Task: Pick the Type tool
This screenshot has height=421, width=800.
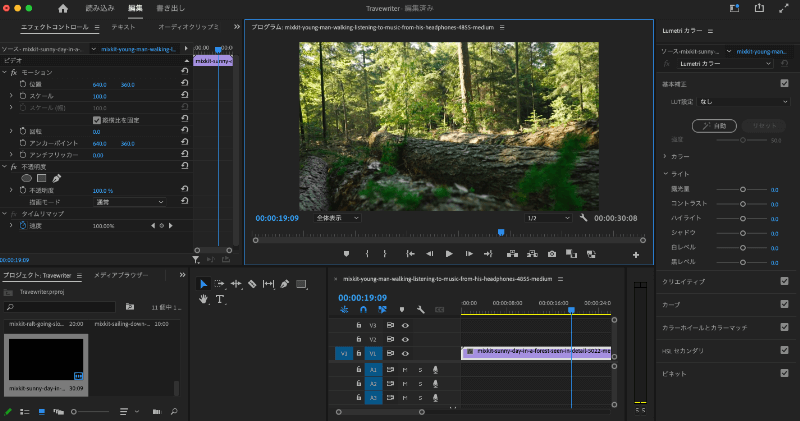Action: pos(220,299)
